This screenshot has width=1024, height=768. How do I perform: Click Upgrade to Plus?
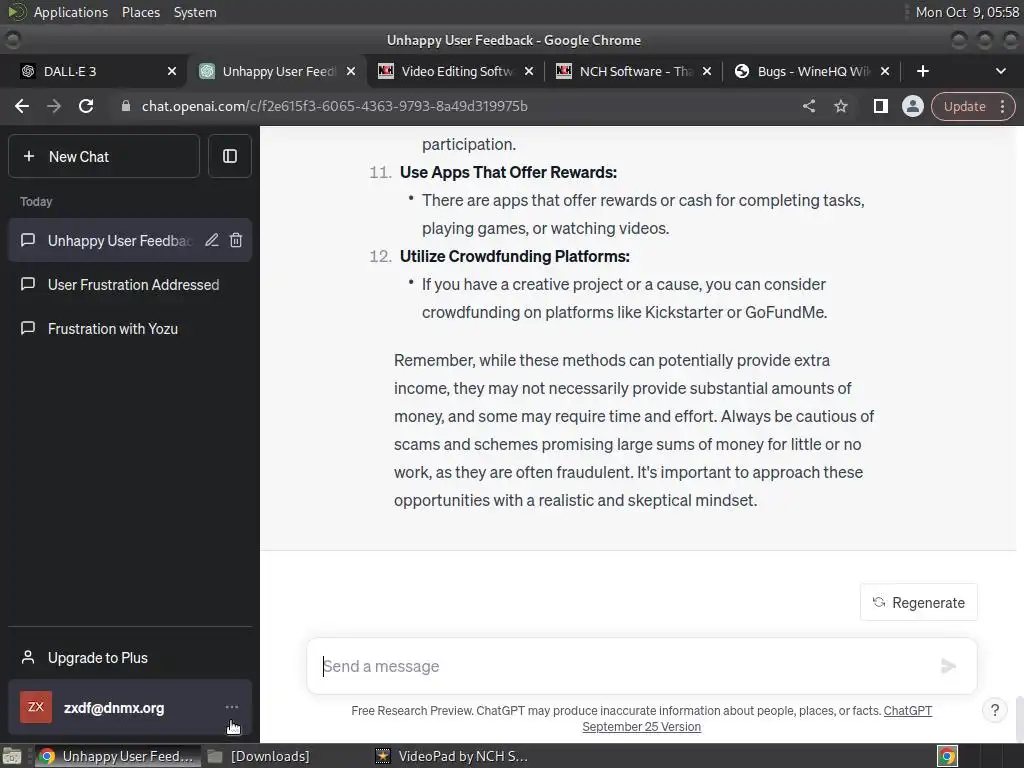coord(130,658)
